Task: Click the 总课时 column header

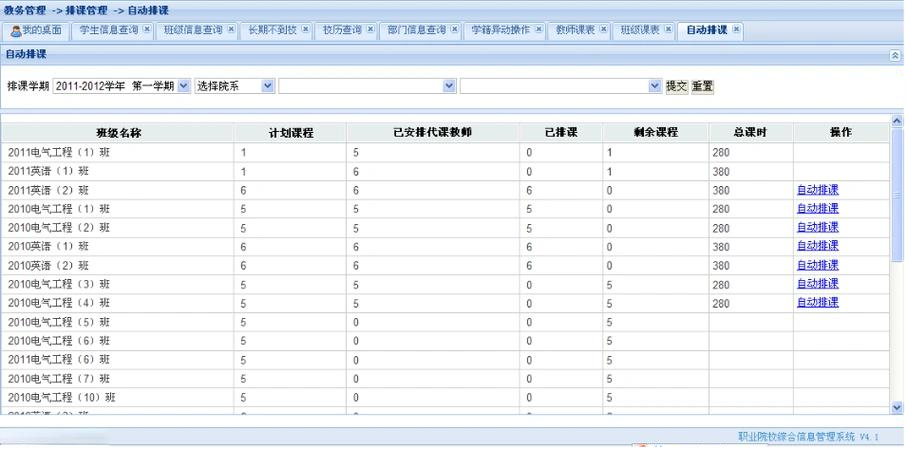Action: [750, 133]
